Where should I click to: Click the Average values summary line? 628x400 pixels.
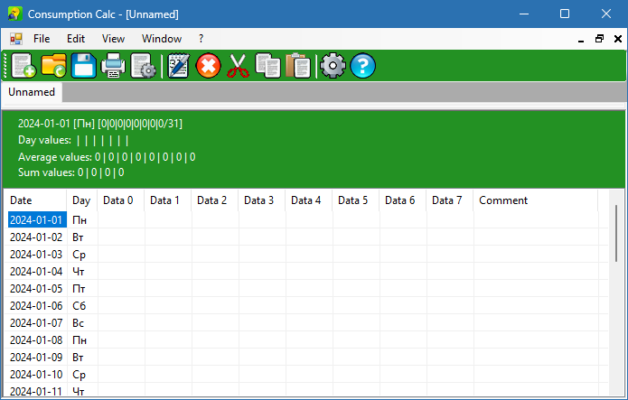(107, 157)
